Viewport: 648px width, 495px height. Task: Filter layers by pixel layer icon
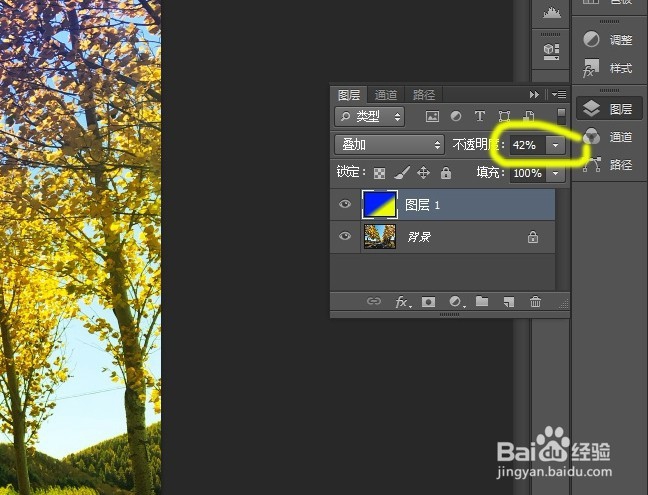tap(432, 117)
